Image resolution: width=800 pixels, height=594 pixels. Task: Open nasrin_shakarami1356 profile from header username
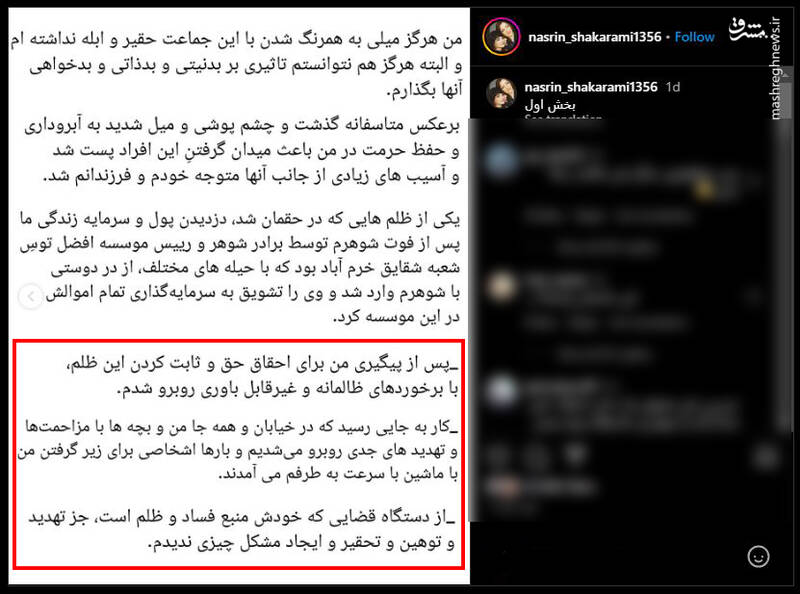pyautogui.click(x=594, y=37)
